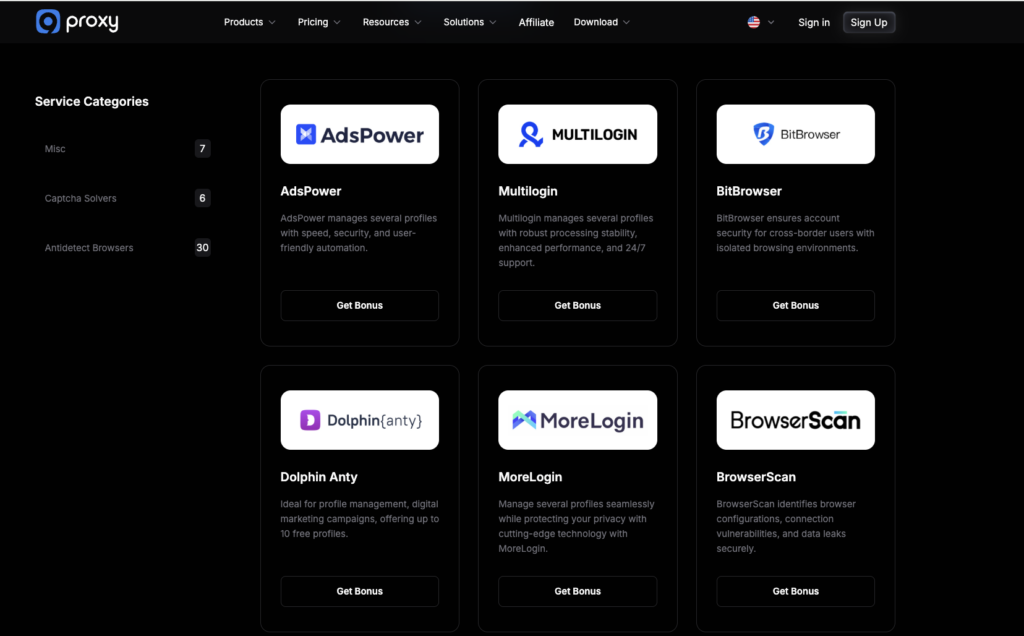Image resolution: width=1024 pixels, height=636 pixels.
Task: Expand the Download menu chevron
Action: [x=626, y=22]
